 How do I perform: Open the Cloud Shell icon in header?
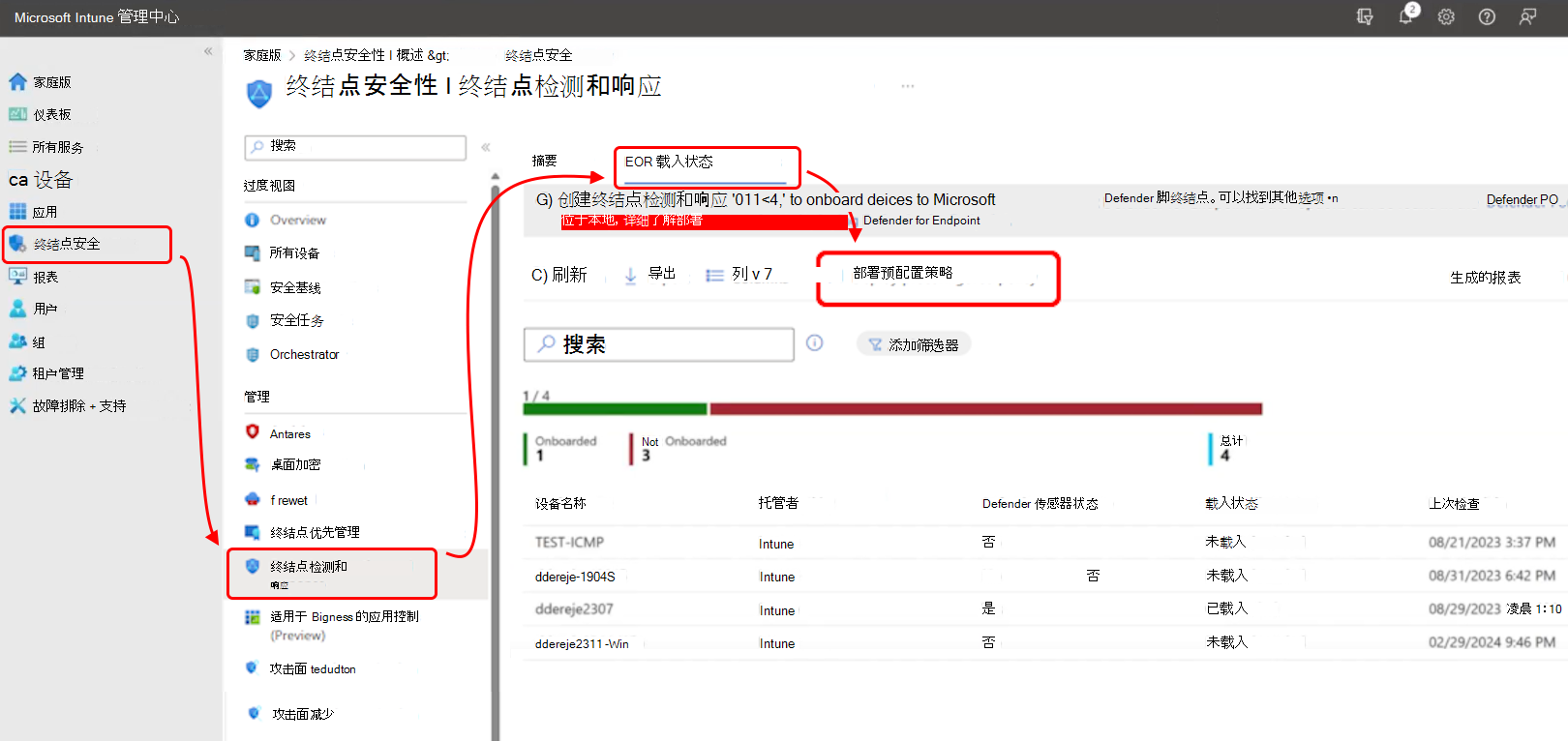click(x=1365, y=16)
